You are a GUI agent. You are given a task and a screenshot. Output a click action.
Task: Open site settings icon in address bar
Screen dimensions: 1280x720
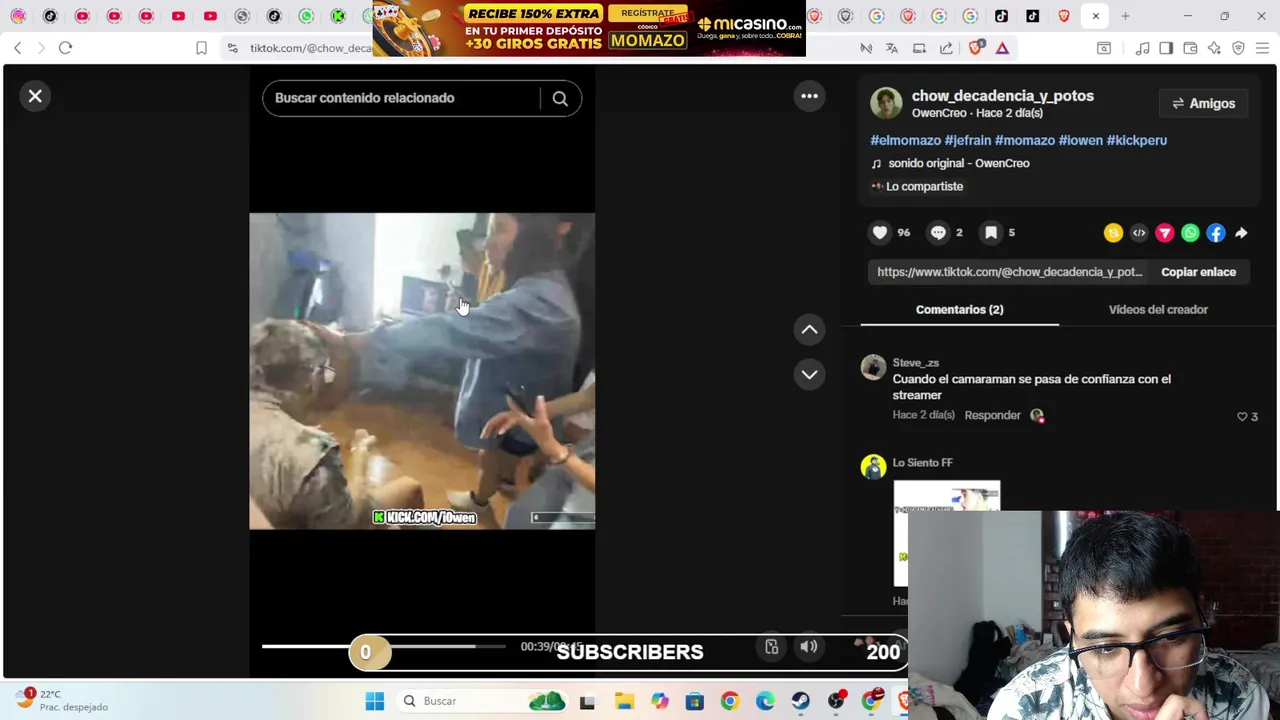[232, 48]
